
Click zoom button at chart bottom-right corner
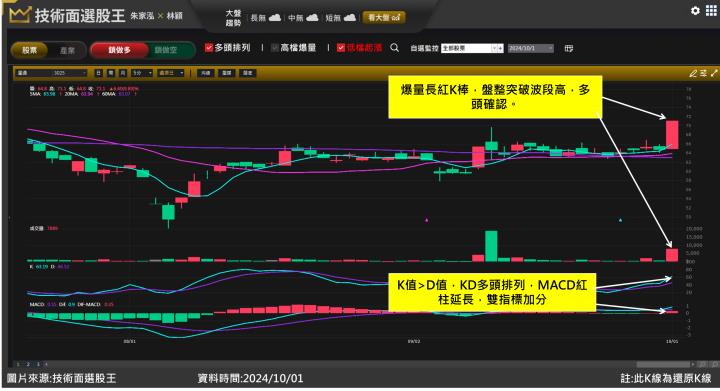tap(714, 364)
